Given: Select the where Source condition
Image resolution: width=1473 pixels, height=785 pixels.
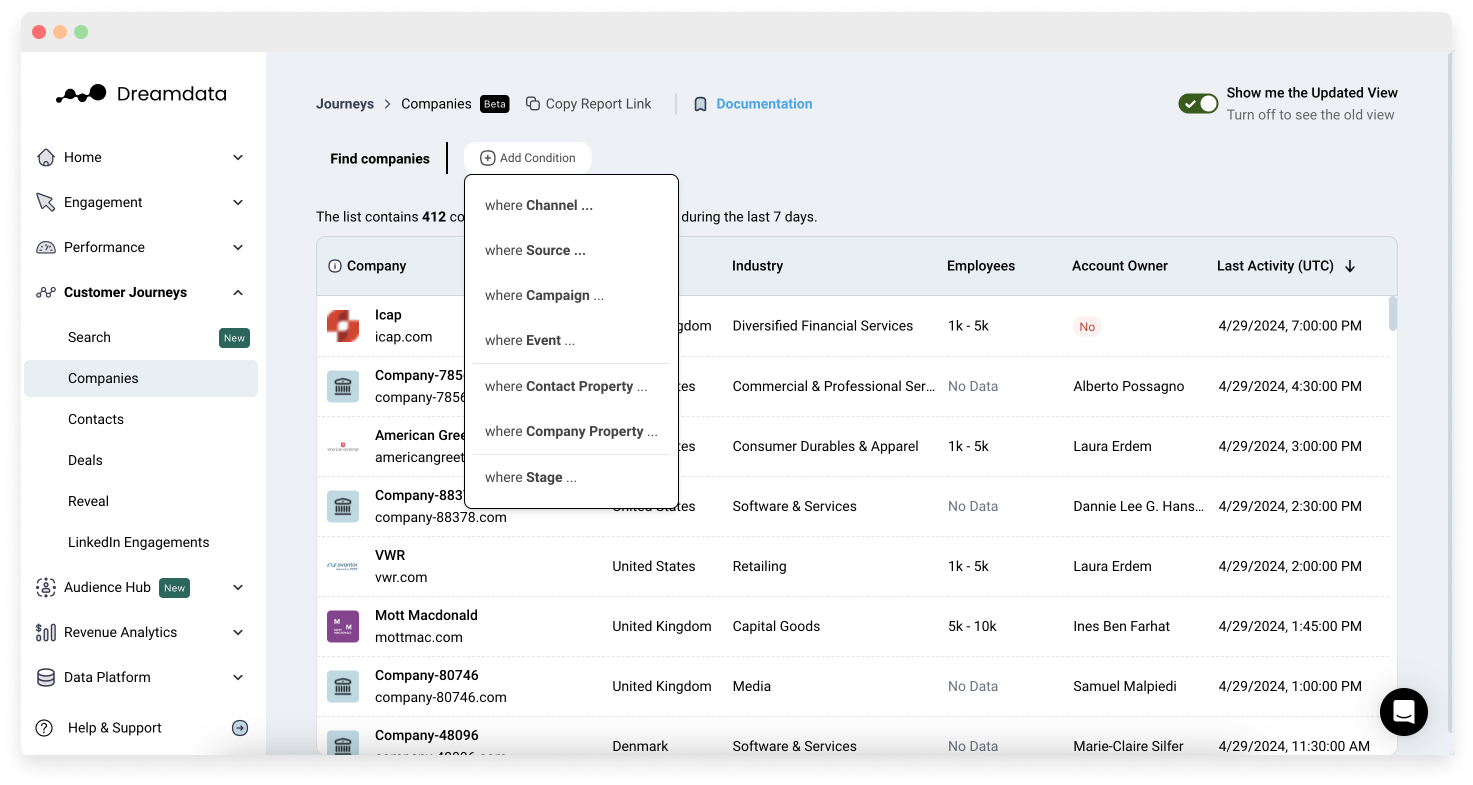Looking at the screenshot, I should coord(572,250).
